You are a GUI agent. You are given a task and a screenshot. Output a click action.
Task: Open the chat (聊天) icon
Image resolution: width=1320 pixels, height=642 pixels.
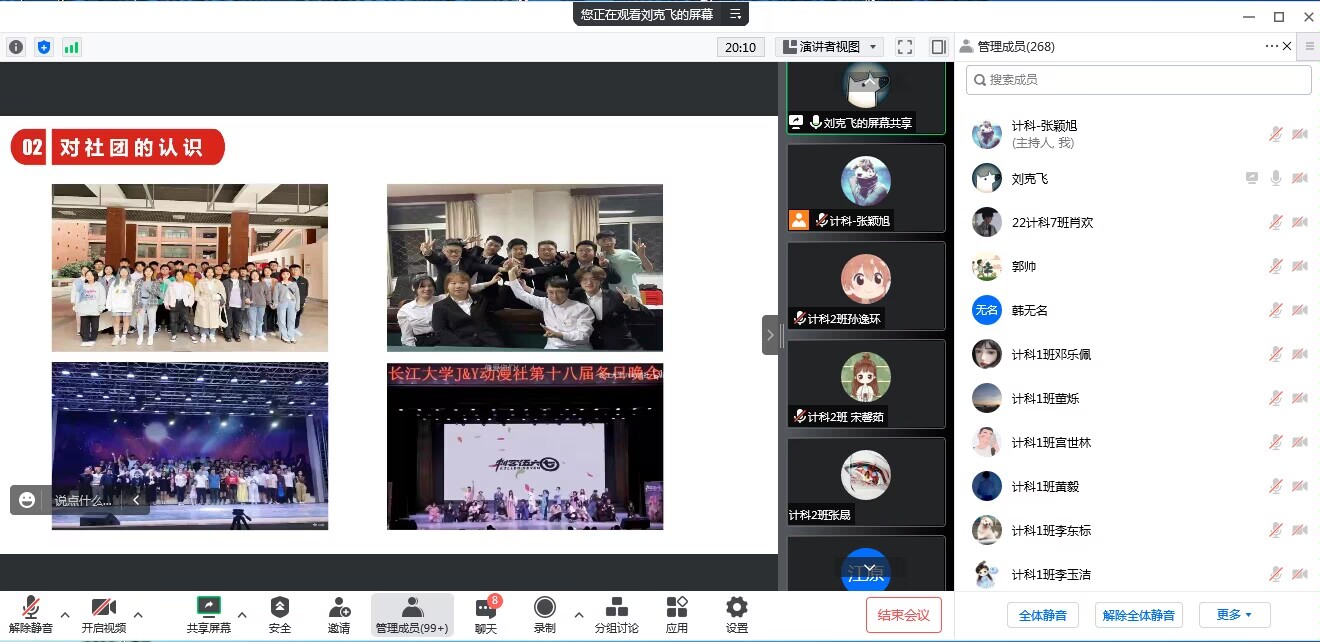point(486,608)
